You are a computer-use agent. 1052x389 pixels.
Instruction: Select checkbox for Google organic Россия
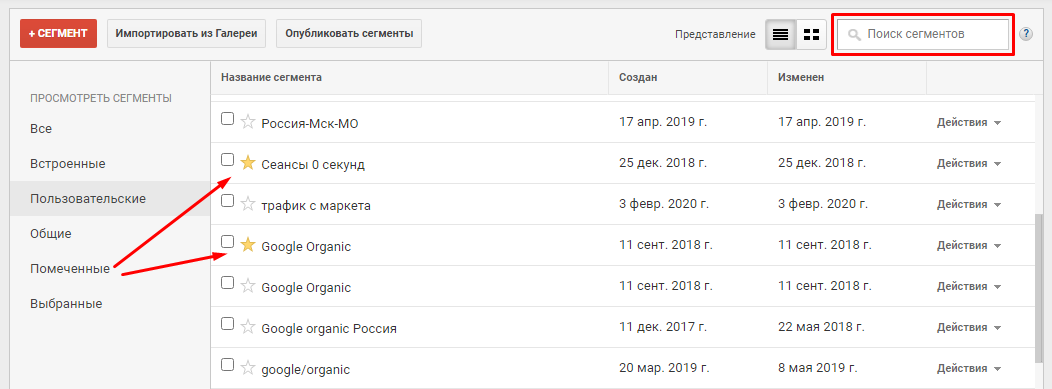(227, 324)
